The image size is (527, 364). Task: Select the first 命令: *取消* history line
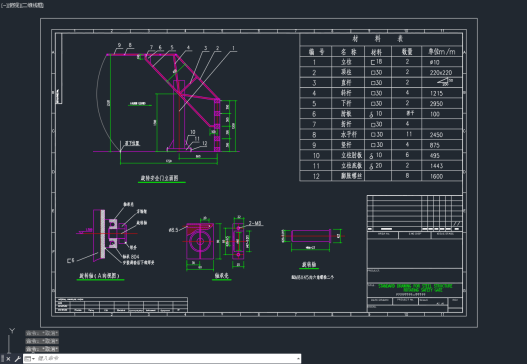pyautogui.click(x=42, y=333)
